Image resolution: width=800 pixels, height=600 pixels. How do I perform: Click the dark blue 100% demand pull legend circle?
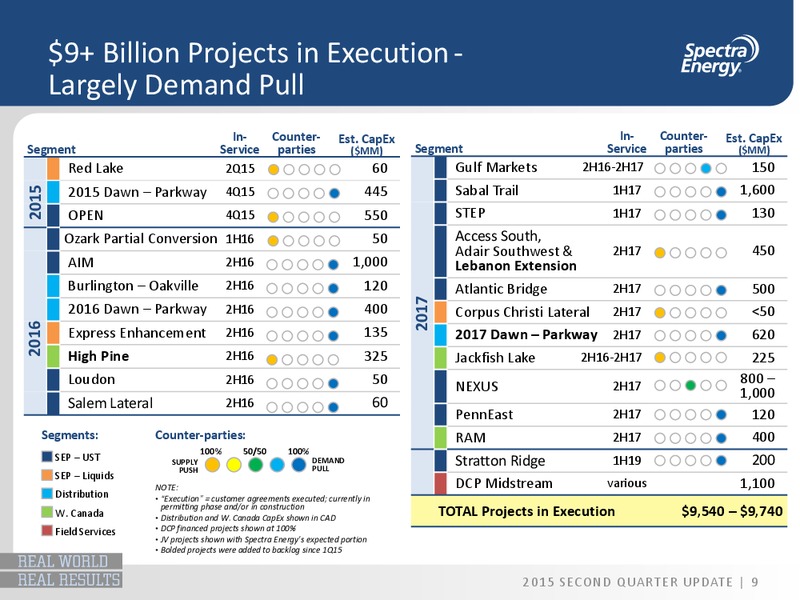coord(298,465)
